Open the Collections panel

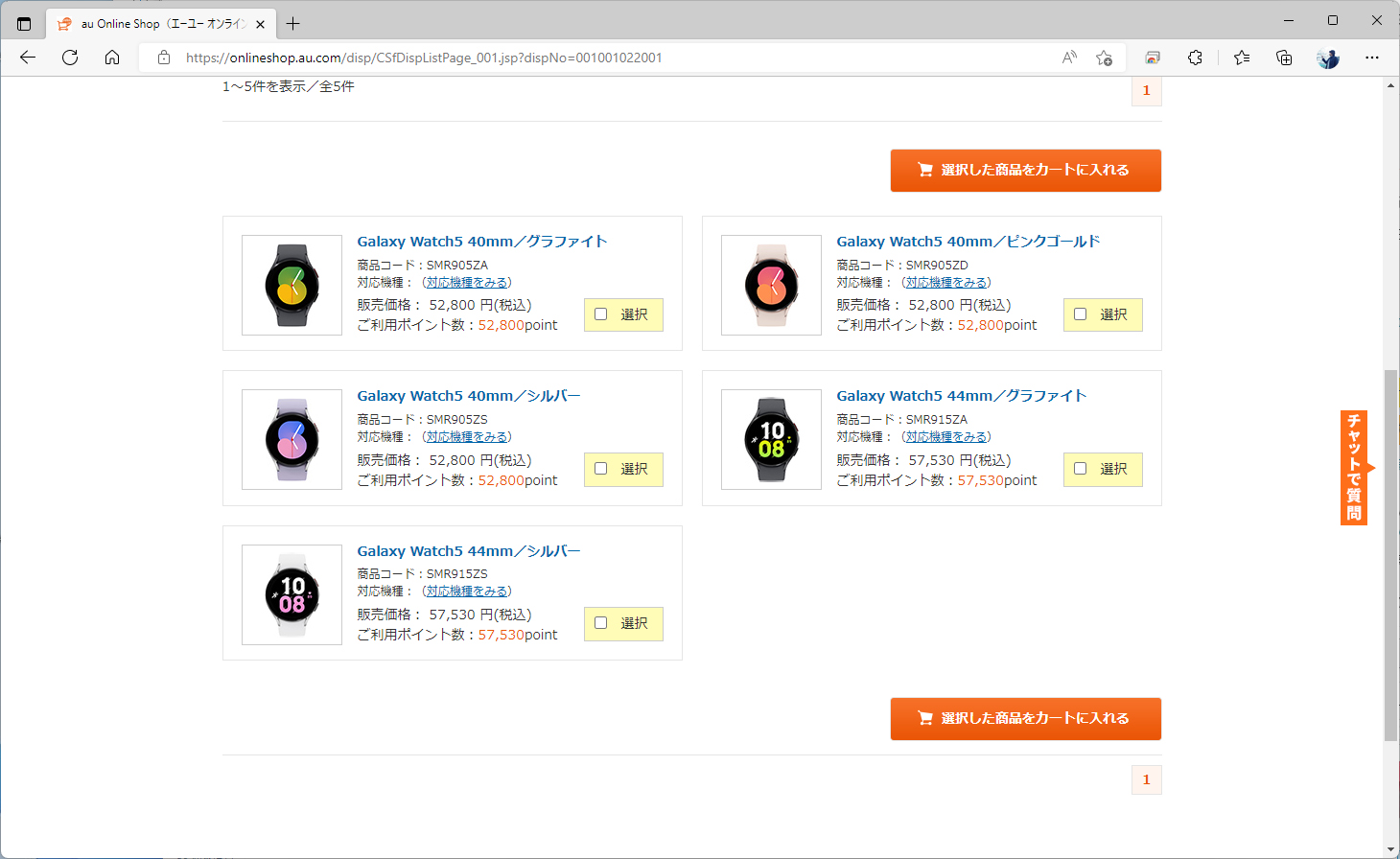coord(1284,58)
